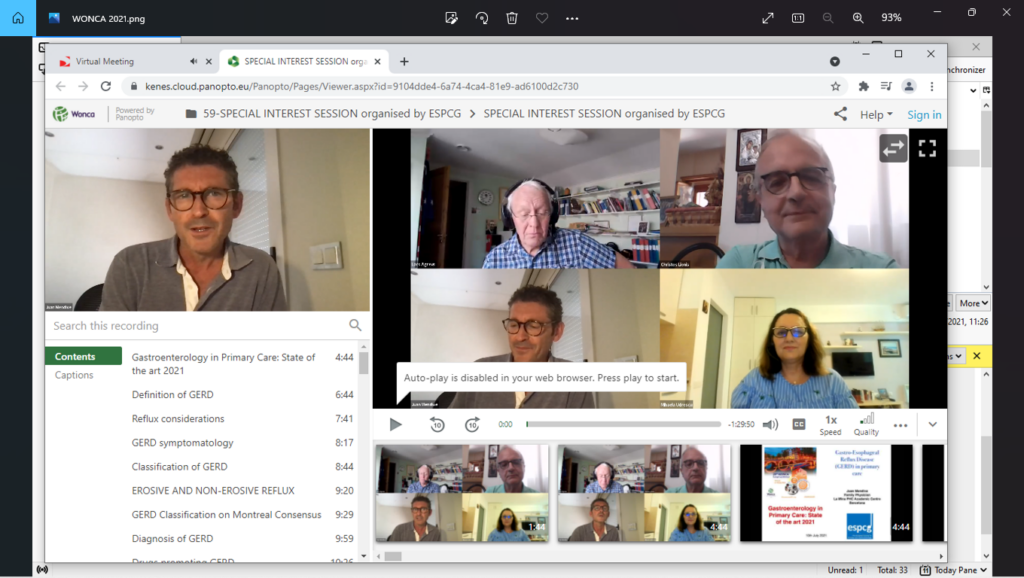
Task: Open the GERD title slide thumbnail
Action: coord(826,494)
